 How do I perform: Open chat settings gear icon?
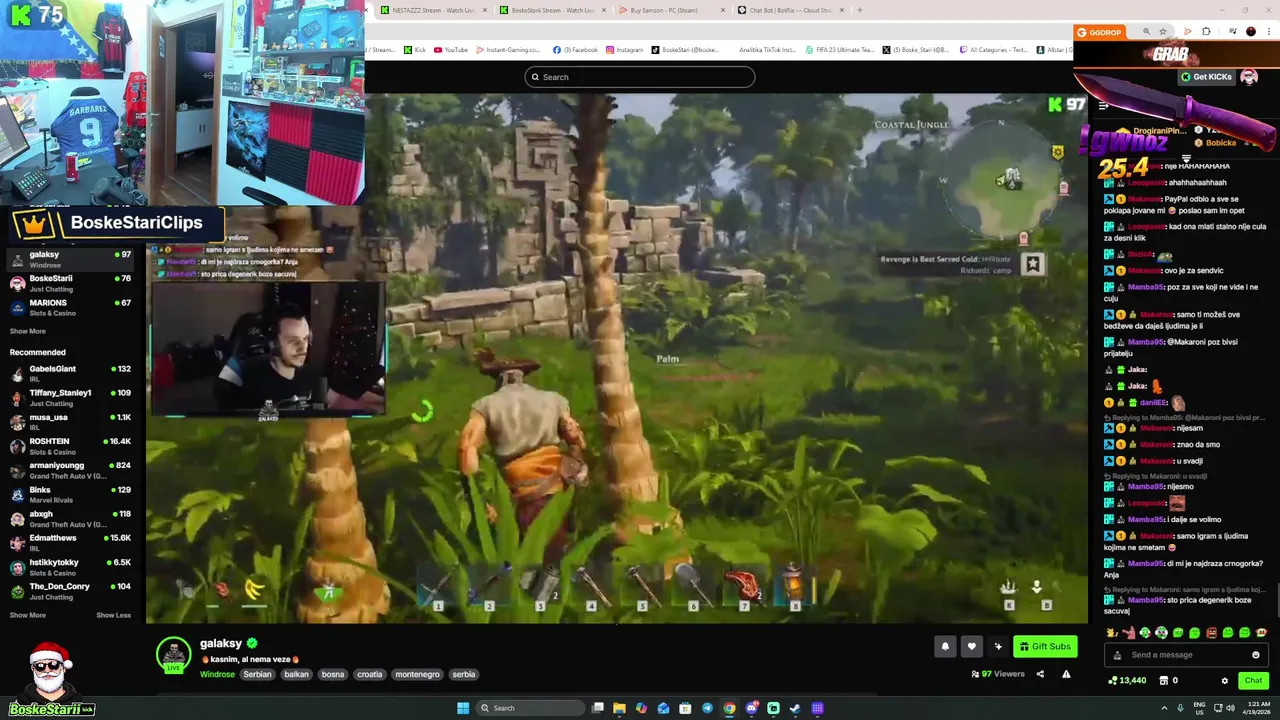(x=1225, y=681)
